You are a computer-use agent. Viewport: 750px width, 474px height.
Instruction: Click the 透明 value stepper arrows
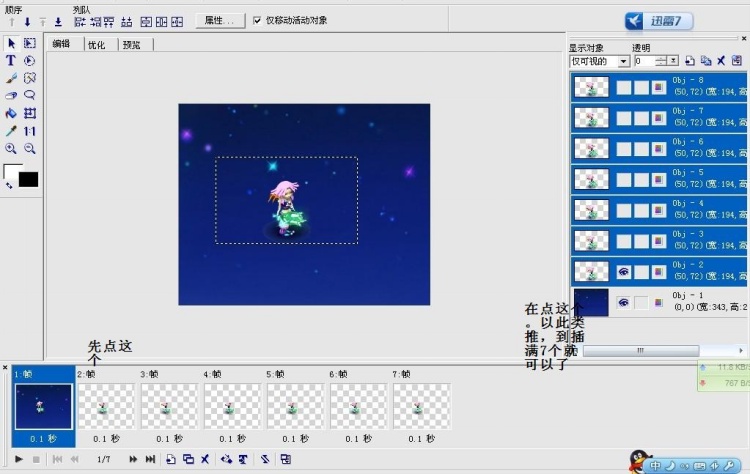(661, 61)
